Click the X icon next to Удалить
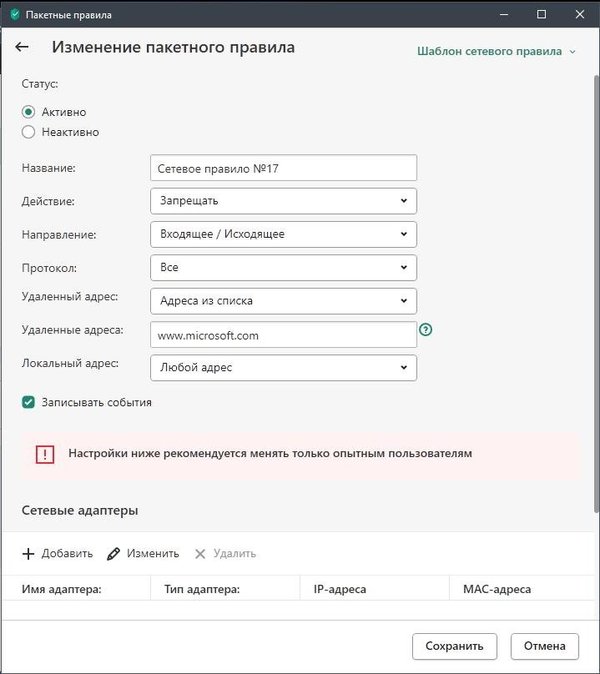The width and height of the screenshot is (600, 674). [x=200, y=553]
